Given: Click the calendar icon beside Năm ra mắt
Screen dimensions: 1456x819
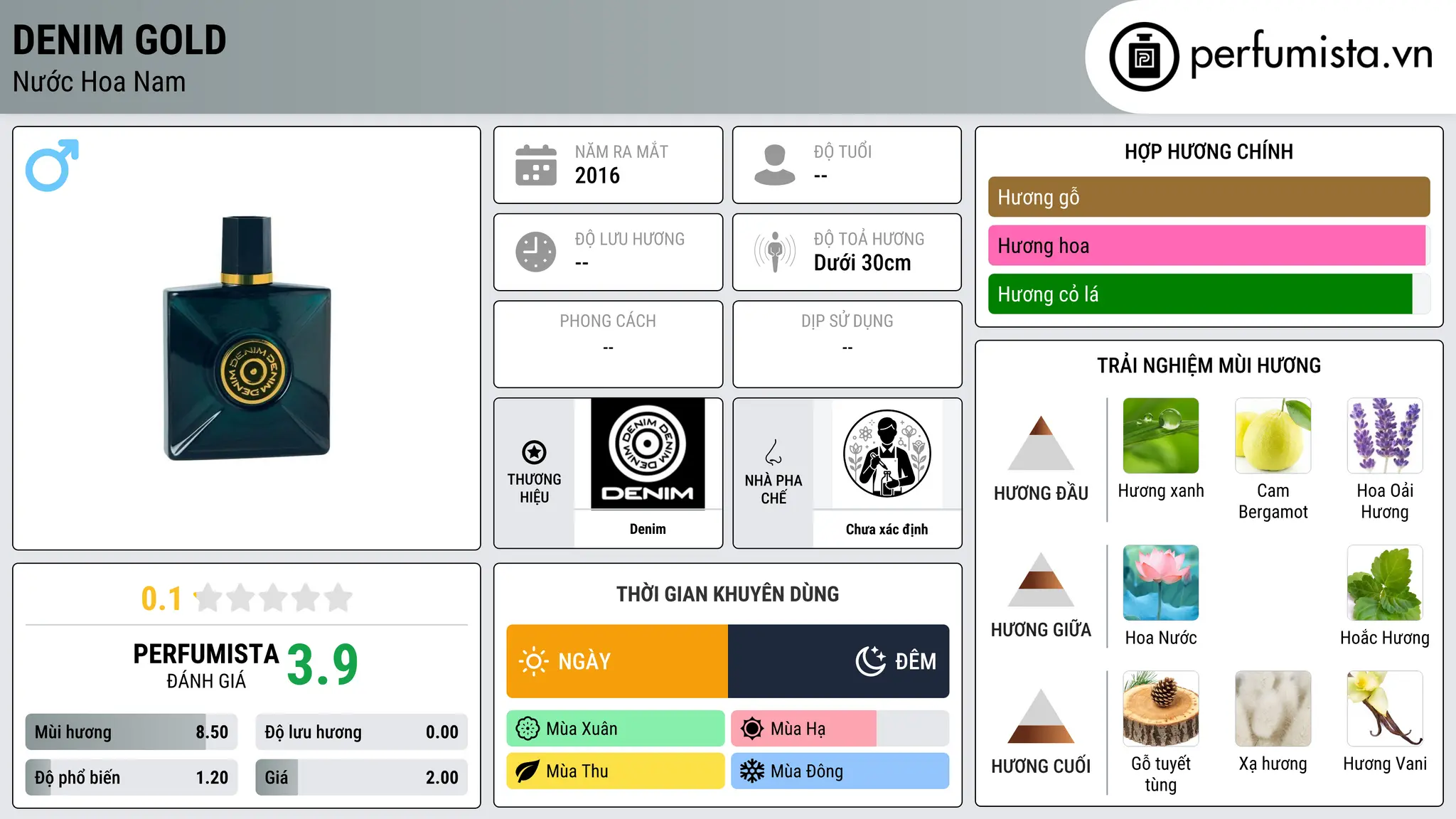Looking at the screenshot, I should click(x=536, y=165).
